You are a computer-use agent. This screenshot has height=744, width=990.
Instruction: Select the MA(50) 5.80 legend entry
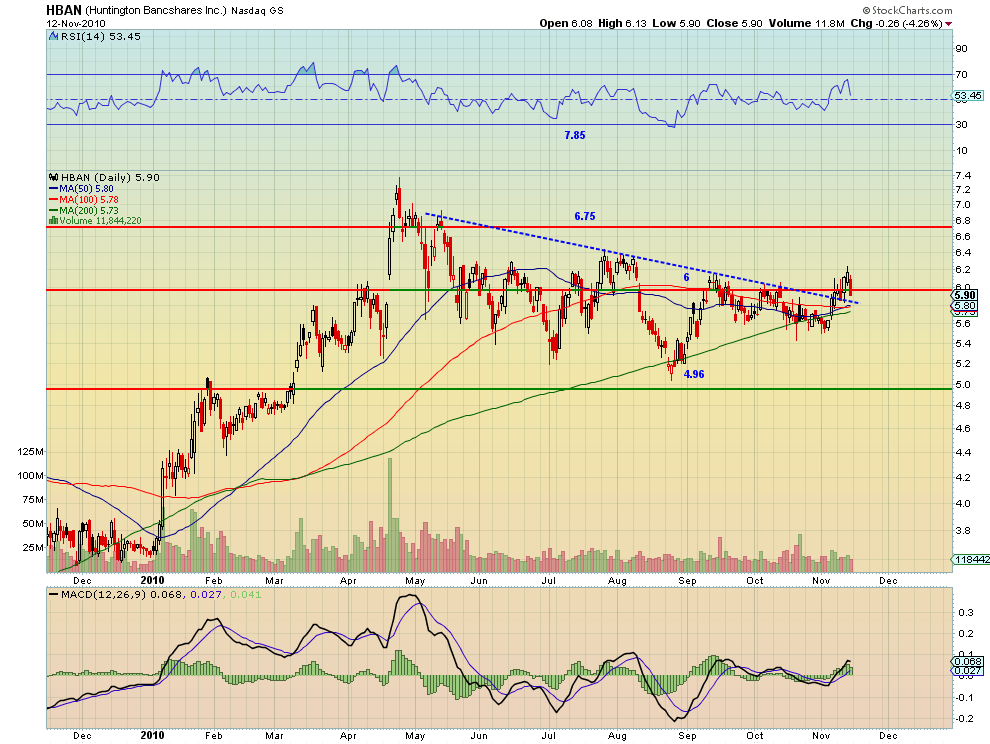coord(81,188)
